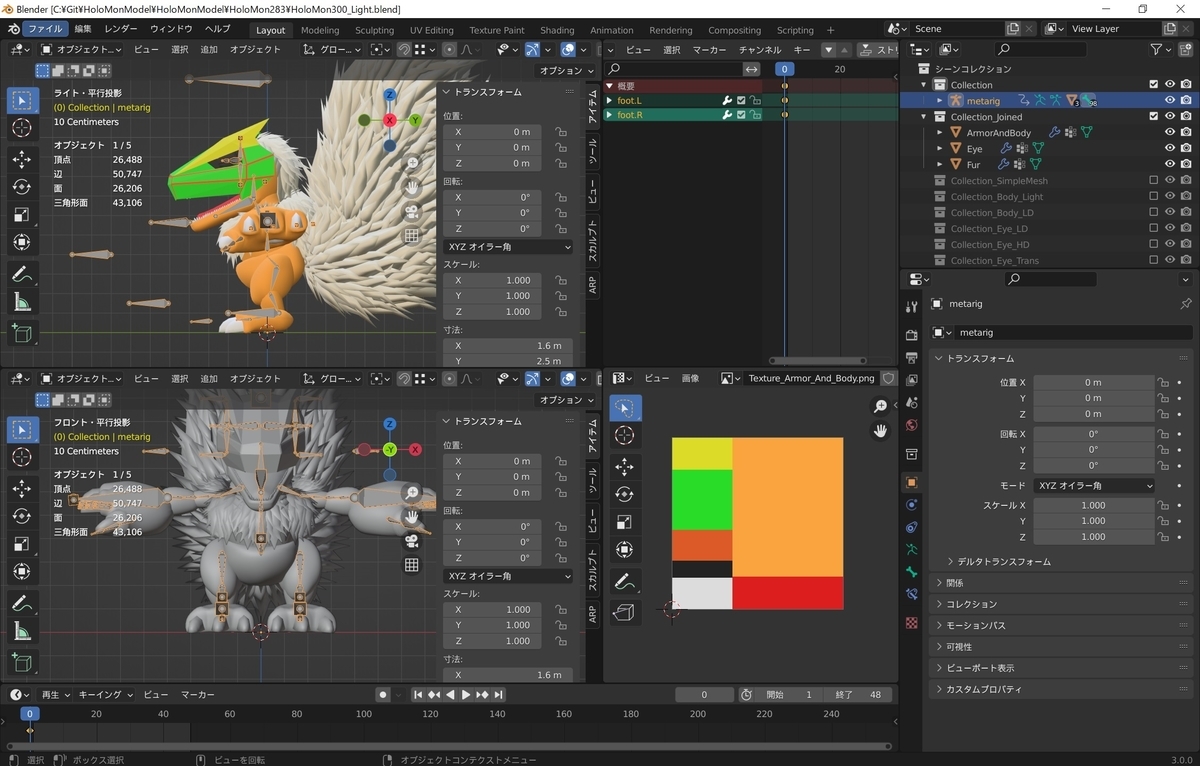
Task: Expand the ArmorAndBody tree item
Action: [941, 133]
